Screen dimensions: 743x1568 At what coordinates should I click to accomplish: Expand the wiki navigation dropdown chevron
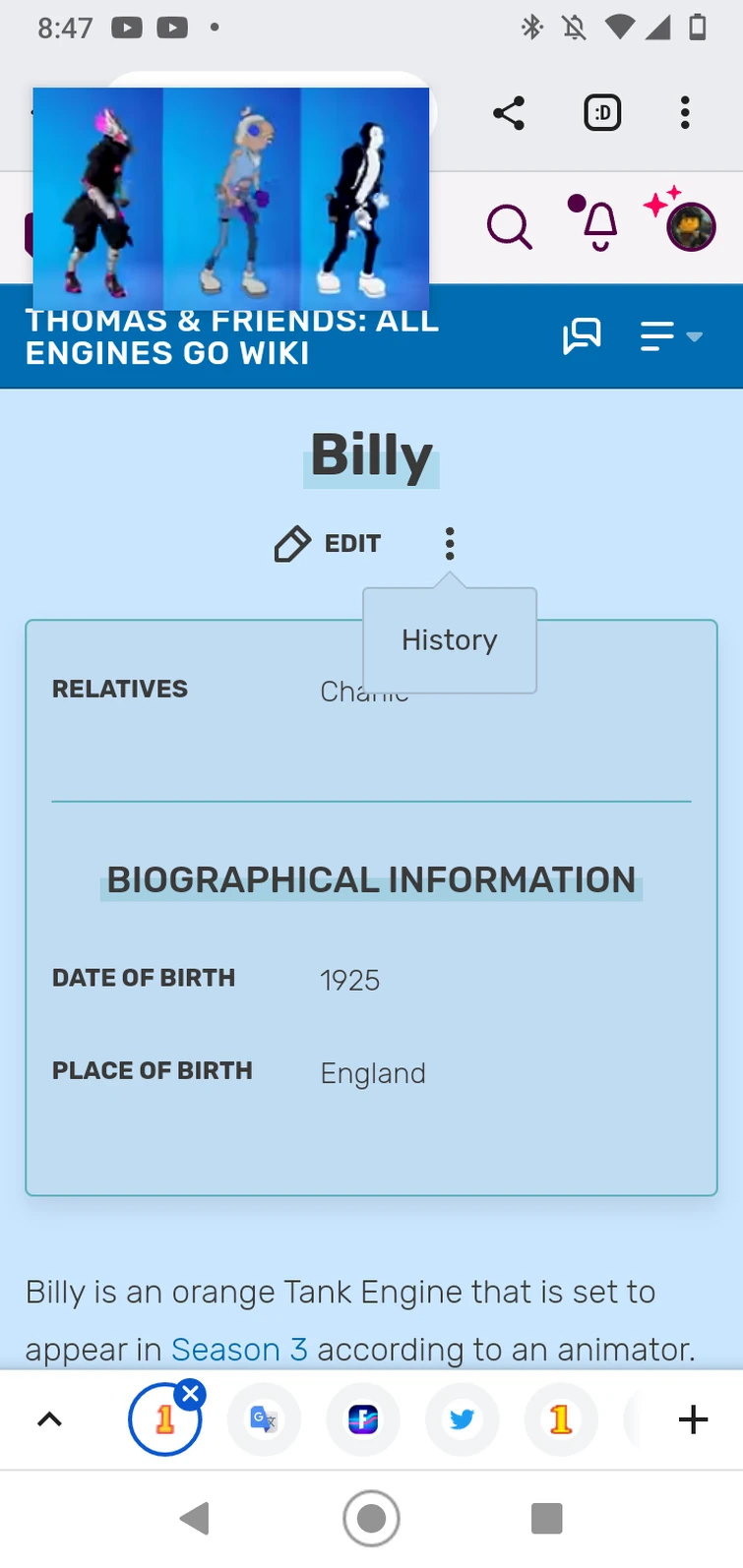(696, 336)
